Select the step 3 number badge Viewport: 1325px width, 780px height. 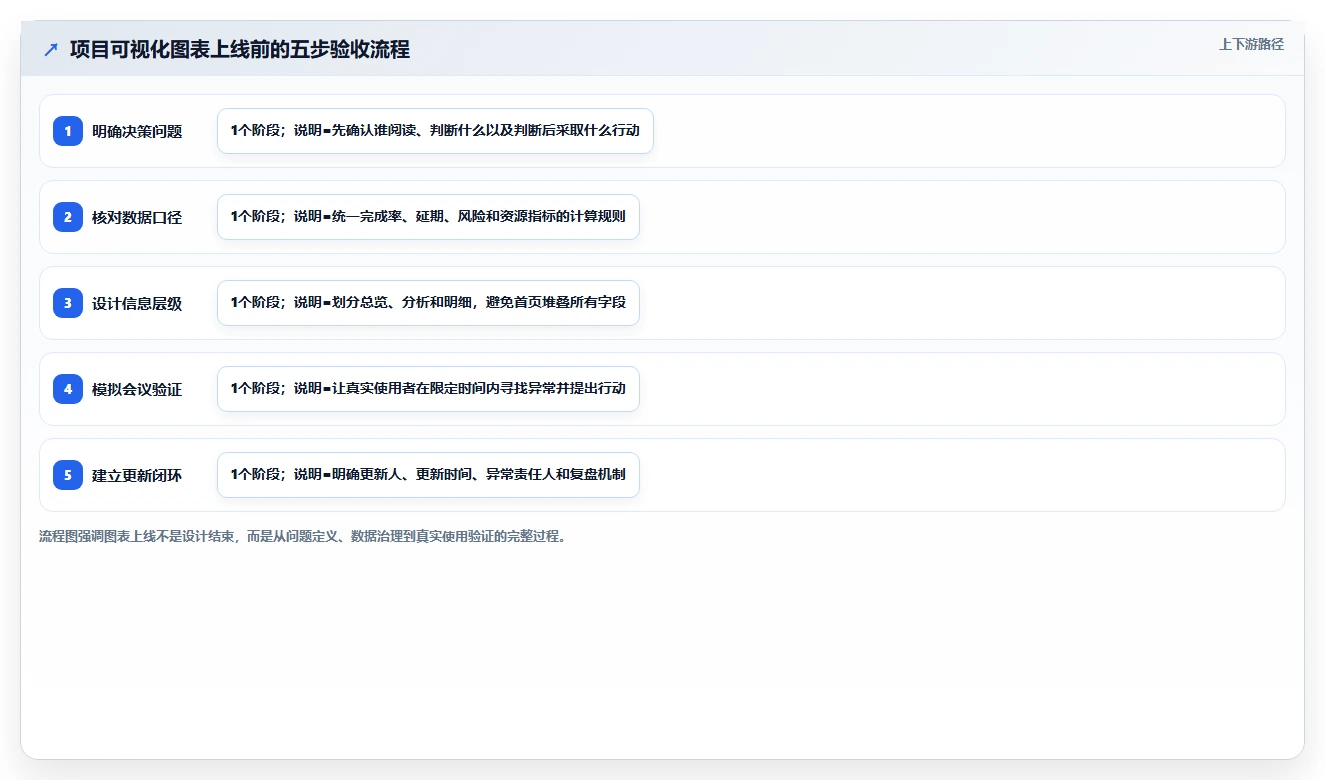(68, 303)
